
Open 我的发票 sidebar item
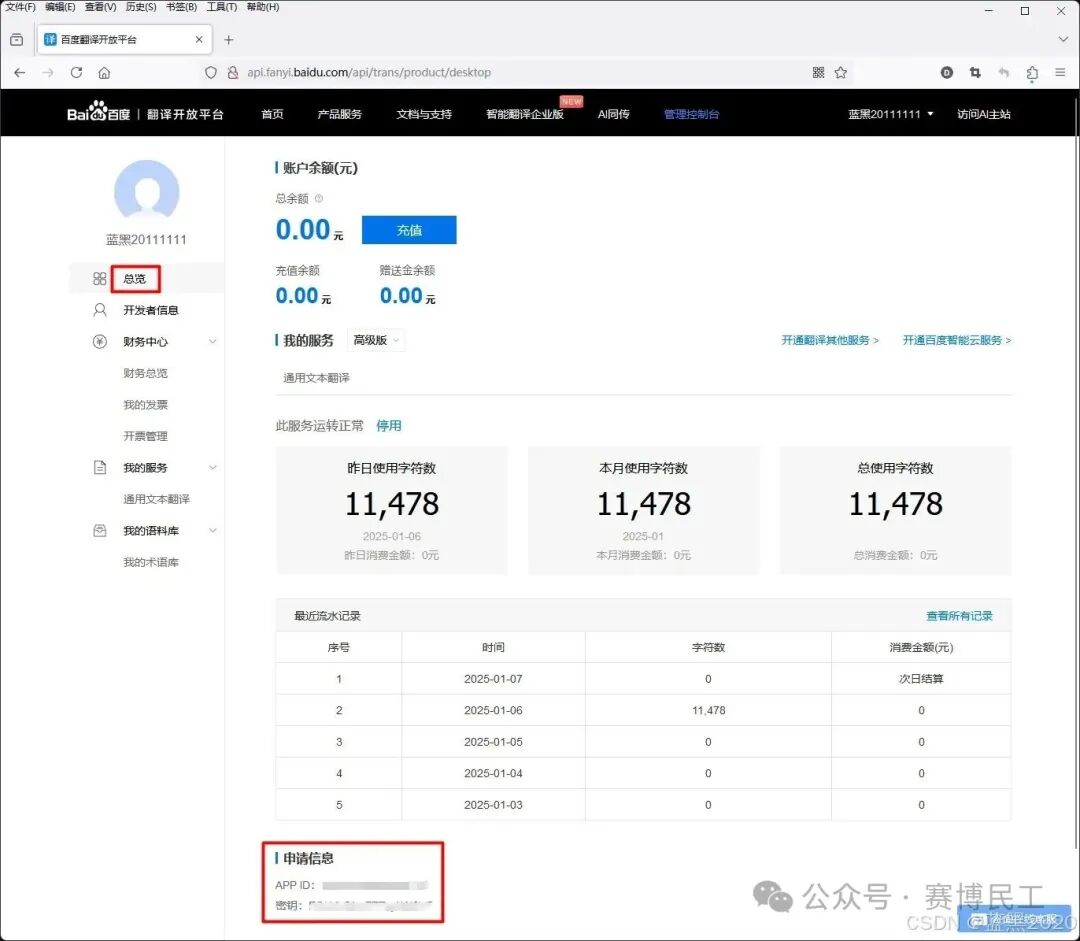point(145,405)
